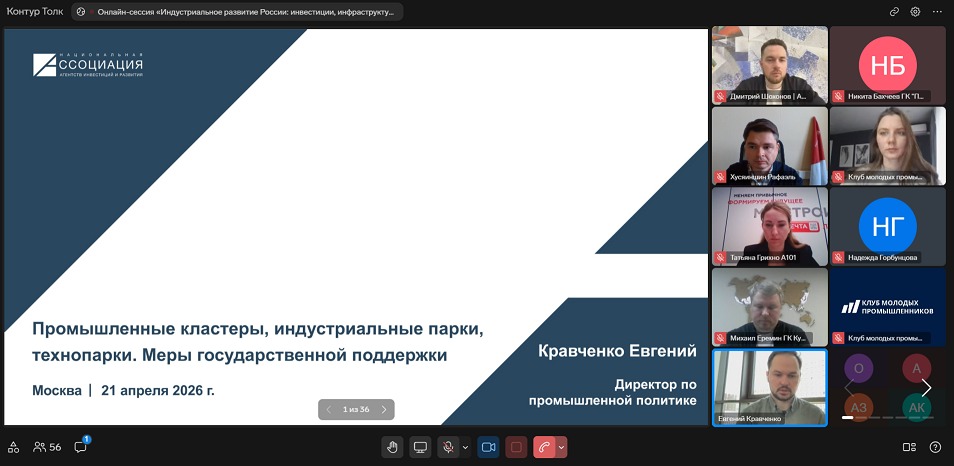Toggle the recording button
The width and height of the screenshot is (954, 466).
coord(516,447)
